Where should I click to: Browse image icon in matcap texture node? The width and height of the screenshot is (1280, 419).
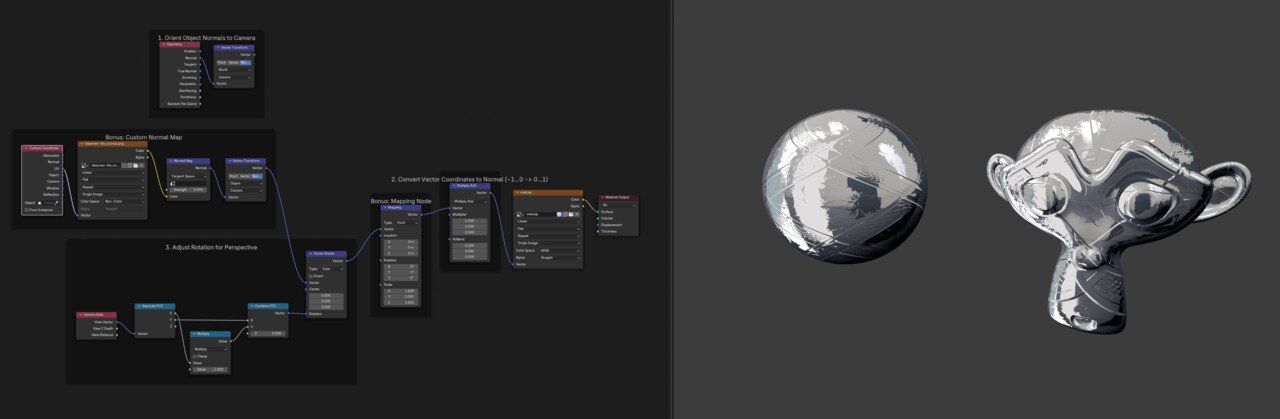click(520, 214)
